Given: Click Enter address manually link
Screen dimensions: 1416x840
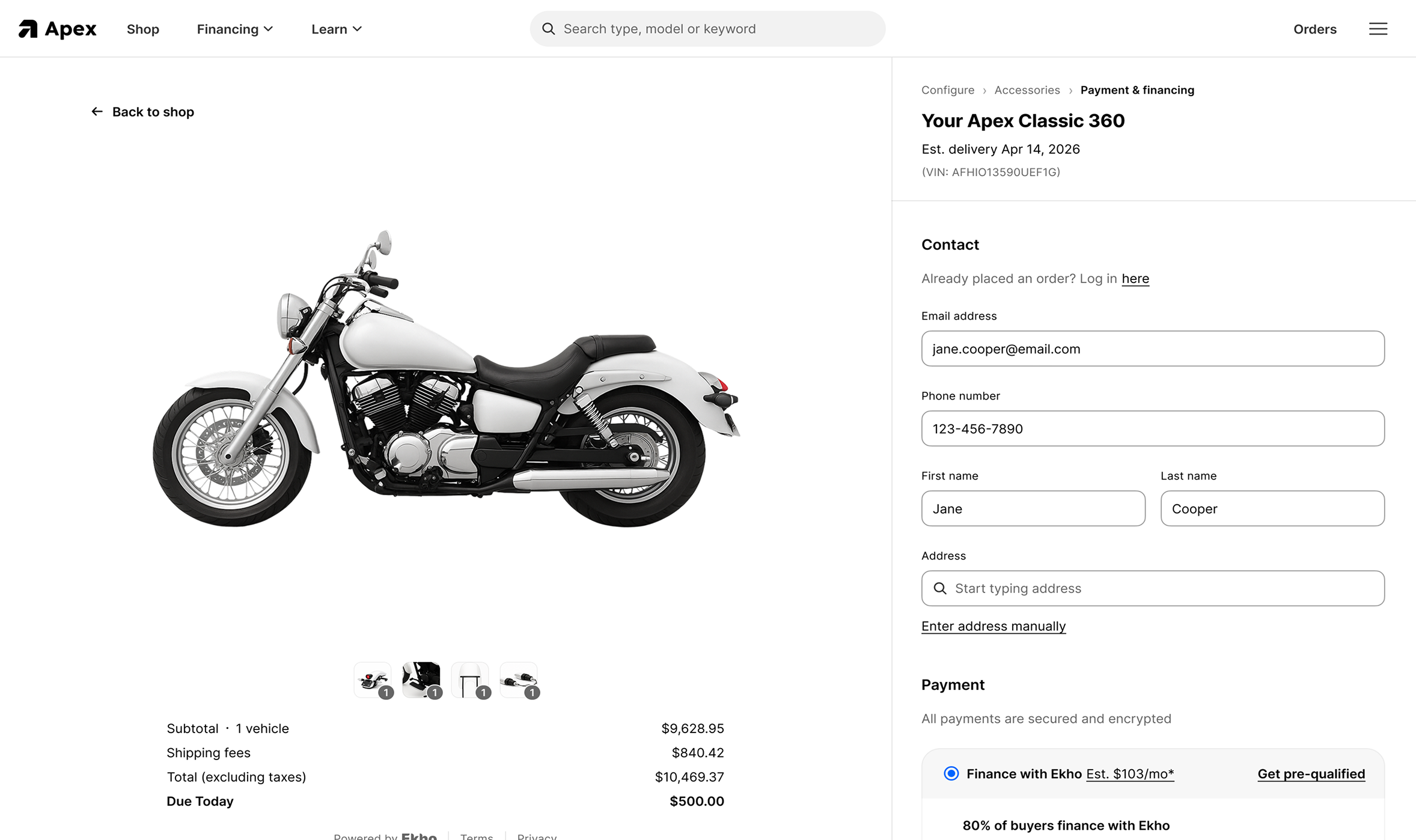Looking at the screenshot, I should click(x=993, y=626).
